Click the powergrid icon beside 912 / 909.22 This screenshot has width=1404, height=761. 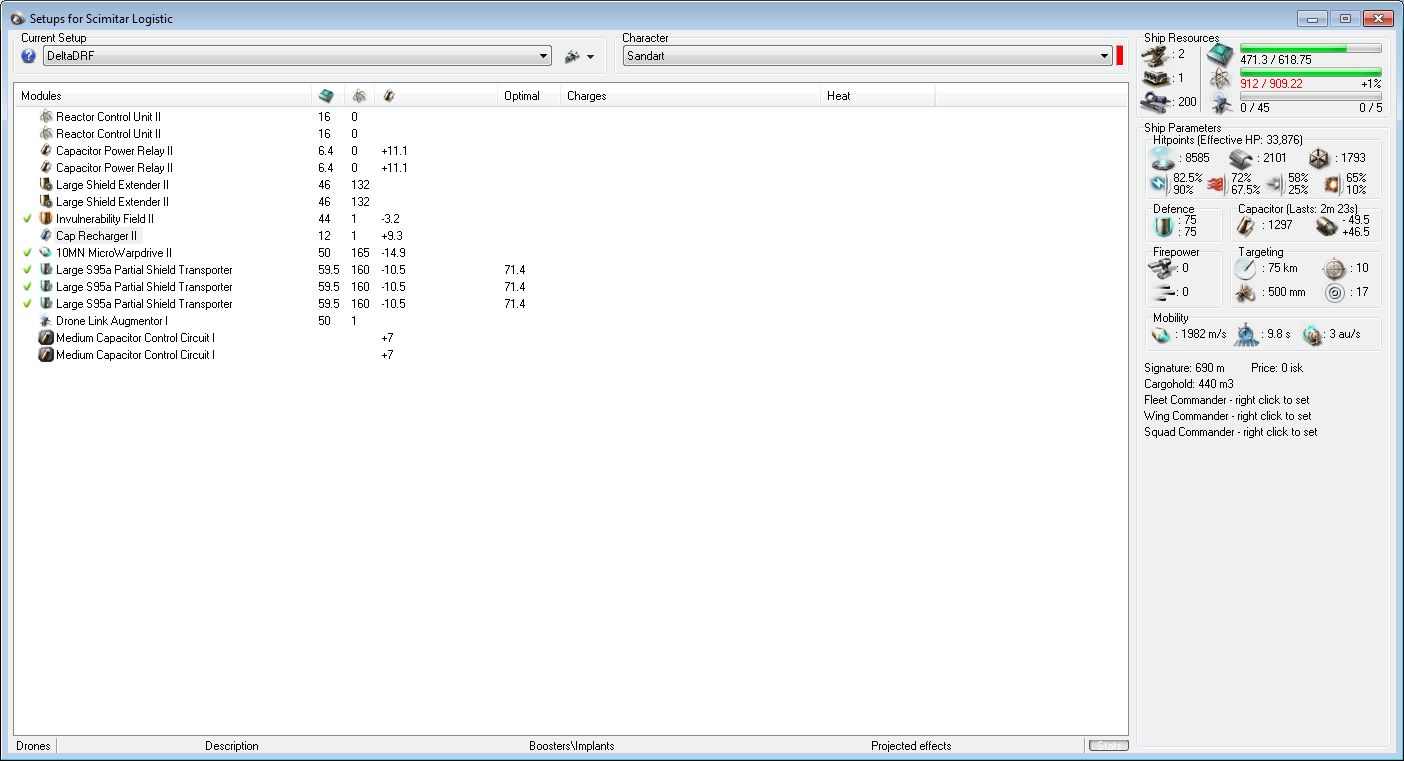(1220, 79)
